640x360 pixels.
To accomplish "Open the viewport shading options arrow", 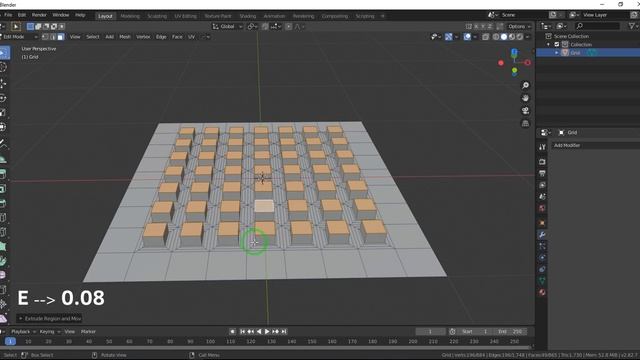I will (x=527, y=37).
